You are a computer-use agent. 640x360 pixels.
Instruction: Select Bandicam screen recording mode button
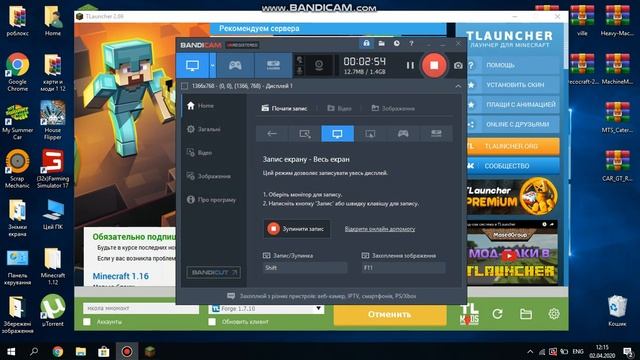[192, 66]
